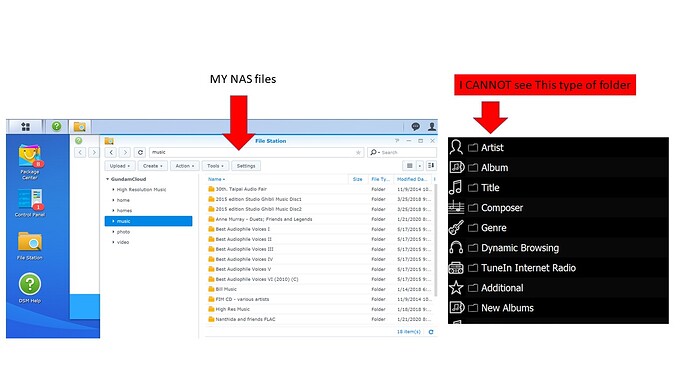Select the music shared folder
The height and width of the screenshot is (388, 690).
[148, 221]
